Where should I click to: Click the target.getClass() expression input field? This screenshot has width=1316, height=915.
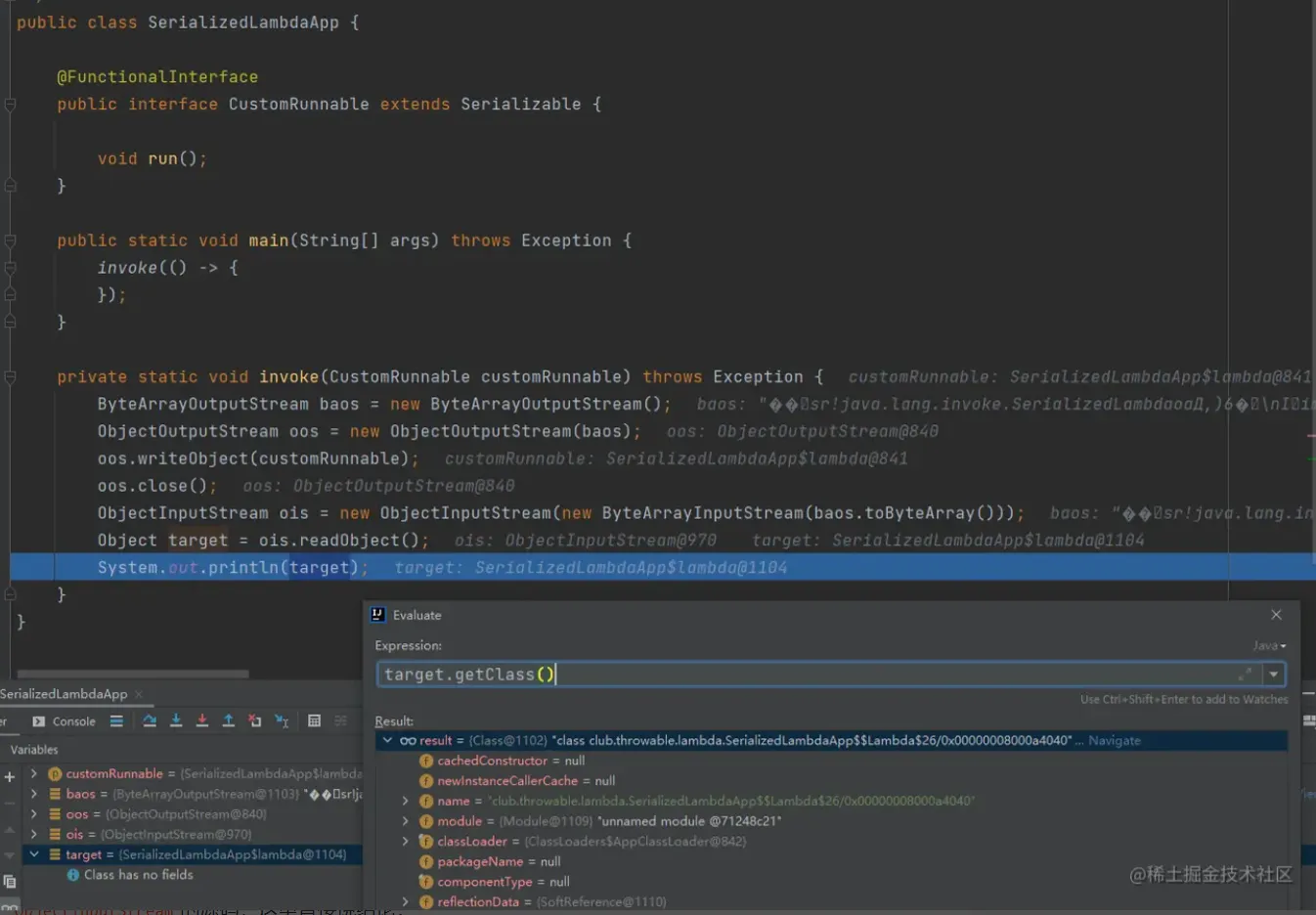tap(819, 675)
